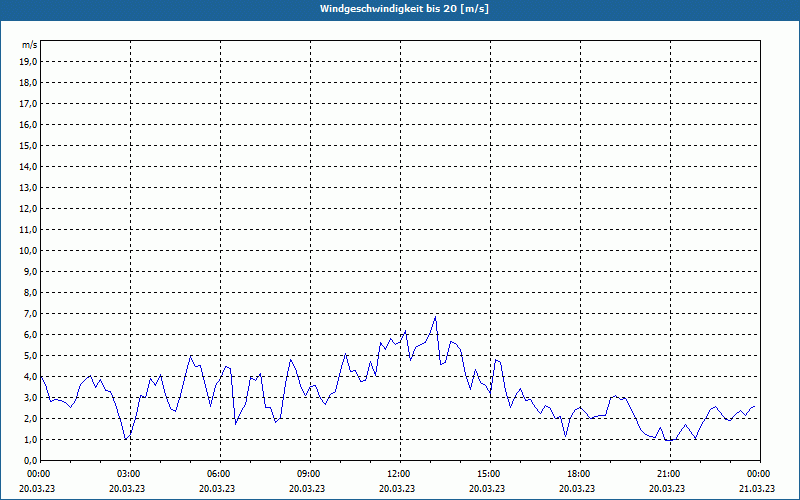This screenshot has width=800, height=500.
Task: Pick the 2,0 y-axis value
Action: click(30, 419)
